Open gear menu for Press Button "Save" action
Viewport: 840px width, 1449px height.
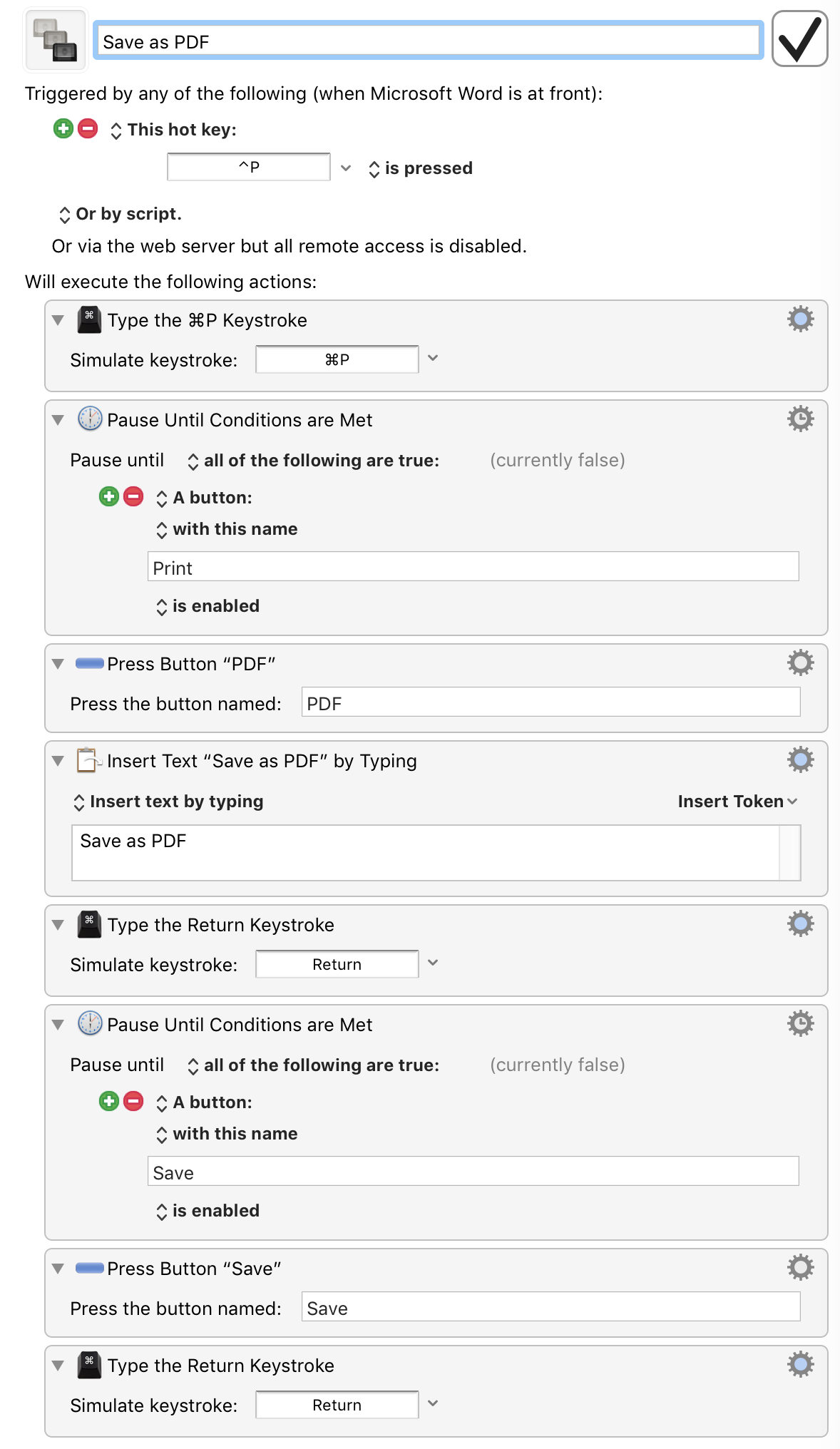[x=800, y=1267]
